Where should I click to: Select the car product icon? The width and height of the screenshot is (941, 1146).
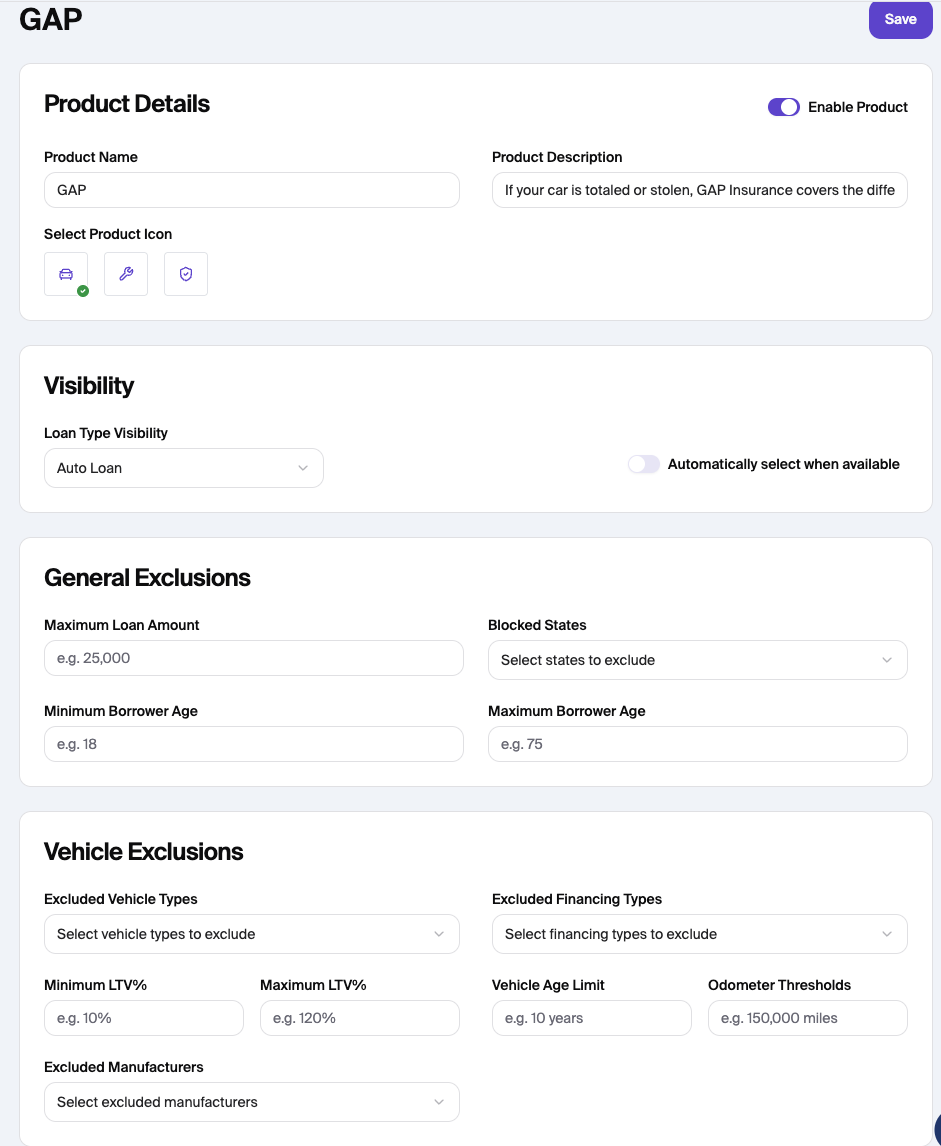click(66, 274)
